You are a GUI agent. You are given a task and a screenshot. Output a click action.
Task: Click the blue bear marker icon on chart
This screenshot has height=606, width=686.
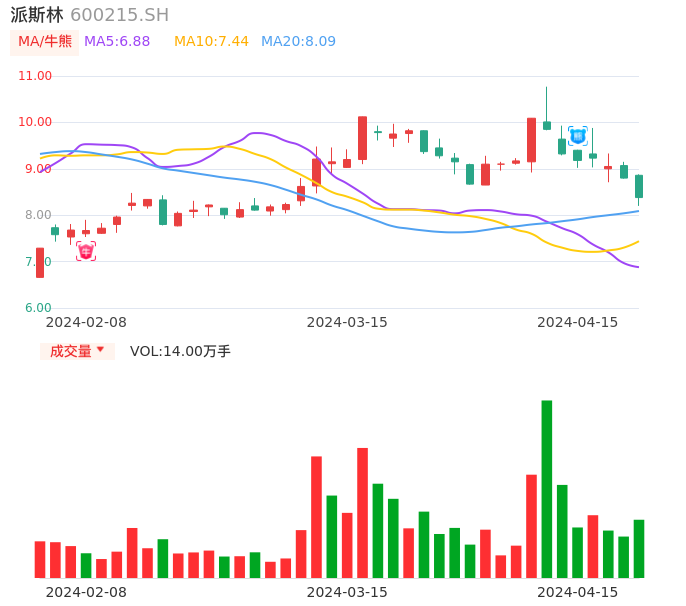coord(577,135)
